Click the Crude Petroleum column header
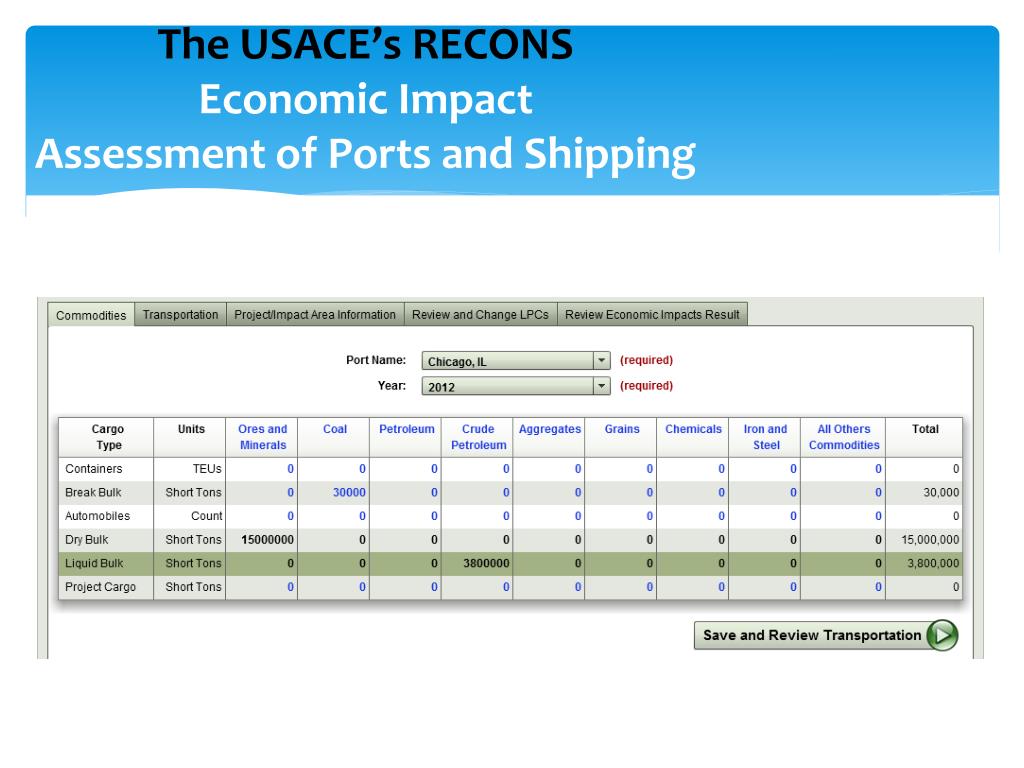Screen dimensions: 1024x768 [478, 437]
